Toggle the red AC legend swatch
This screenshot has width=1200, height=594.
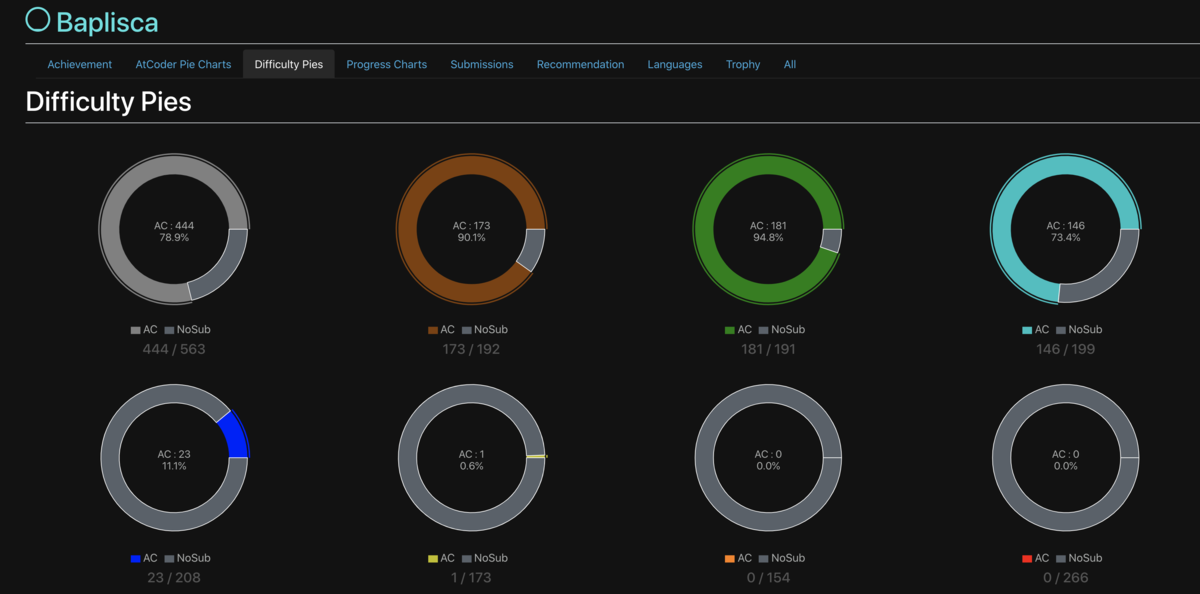coord(1028,558)
